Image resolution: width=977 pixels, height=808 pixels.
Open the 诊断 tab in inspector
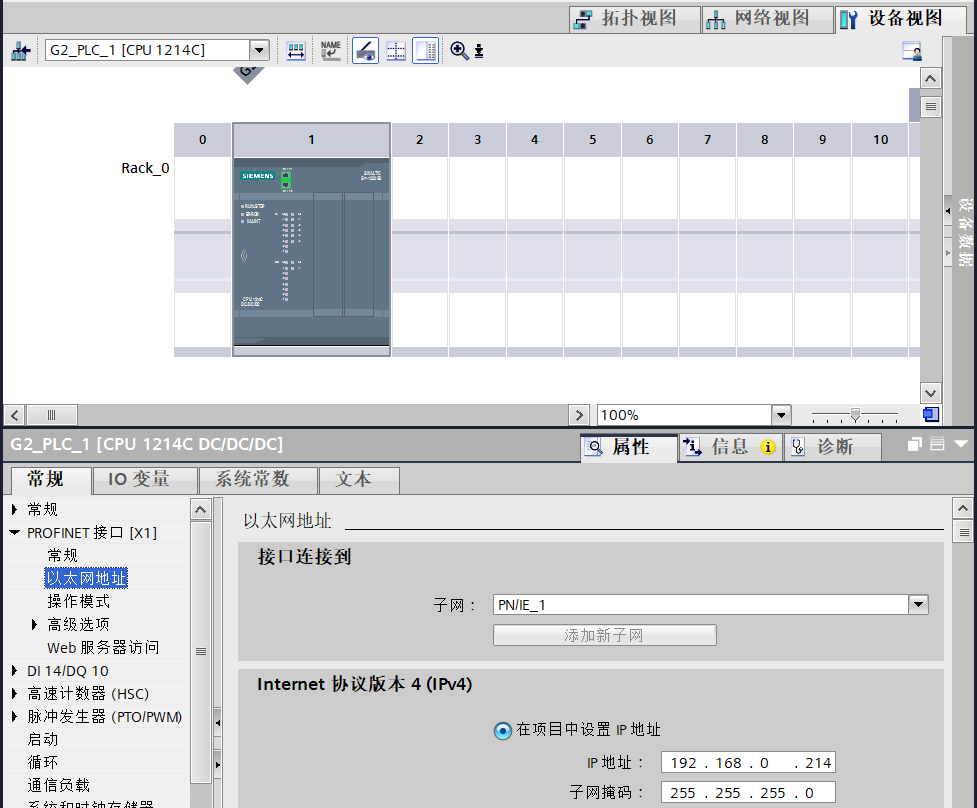(833, 447)
